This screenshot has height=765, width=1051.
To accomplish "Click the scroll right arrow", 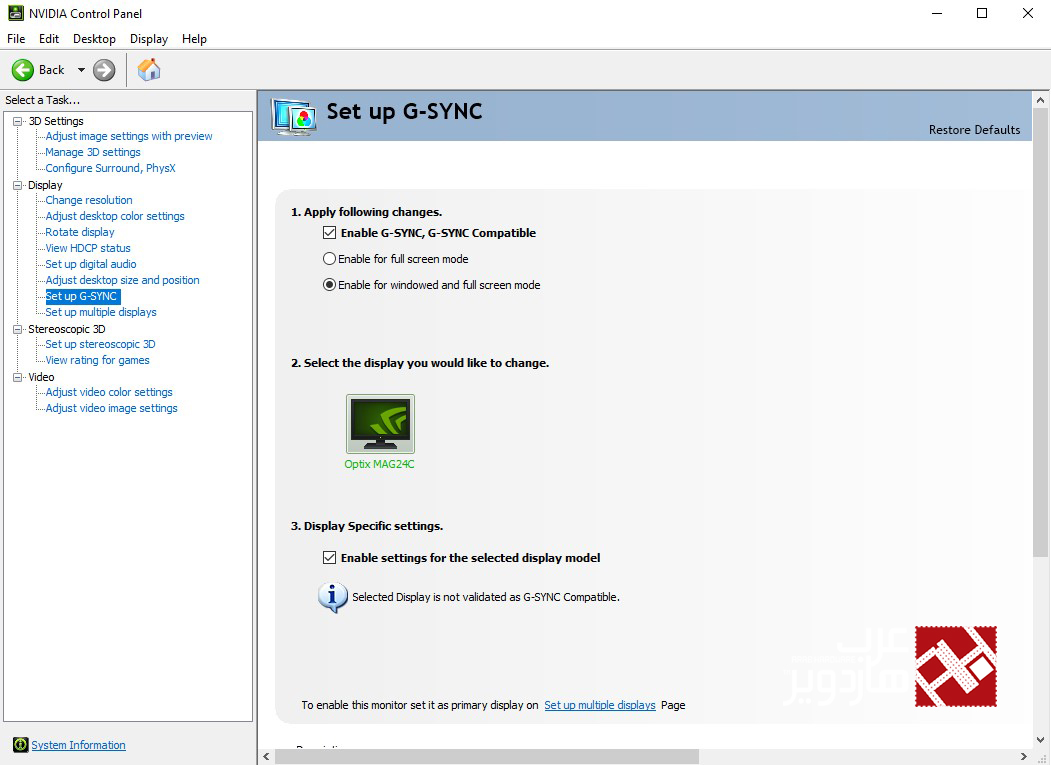I will [1024, 757].
